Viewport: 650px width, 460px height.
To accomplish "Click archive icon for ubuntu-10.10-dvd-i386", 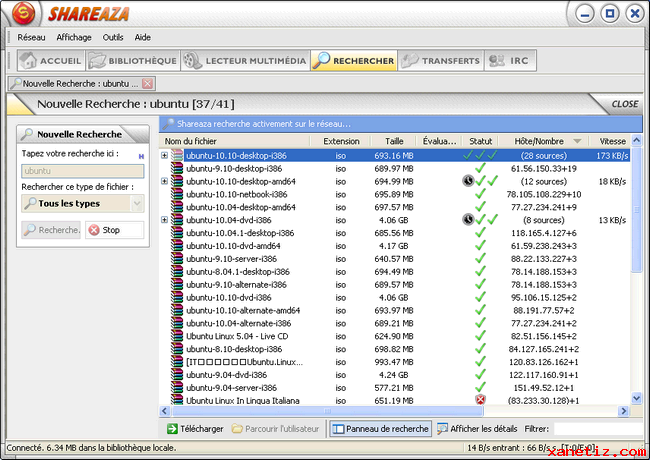I will pos(177,297).
